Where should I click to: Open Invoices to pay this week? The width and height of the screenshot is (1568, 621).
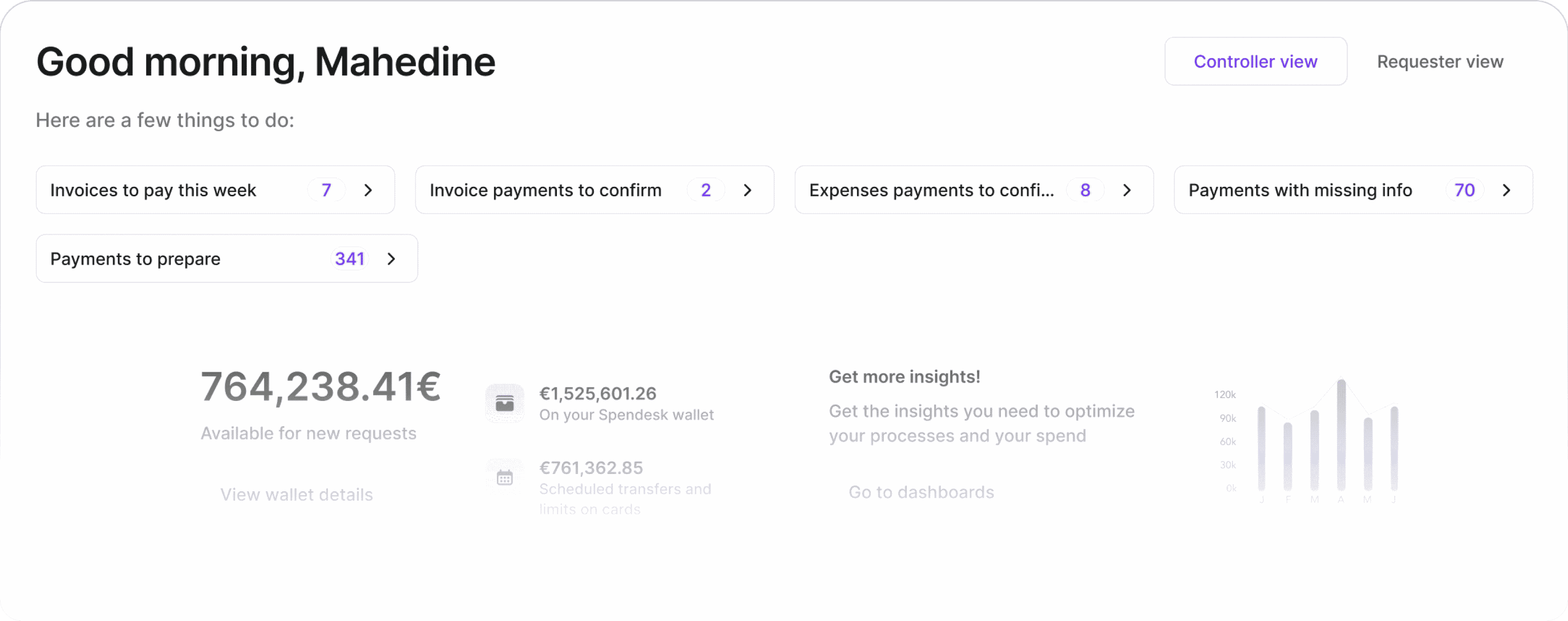[x=216, y=190]
